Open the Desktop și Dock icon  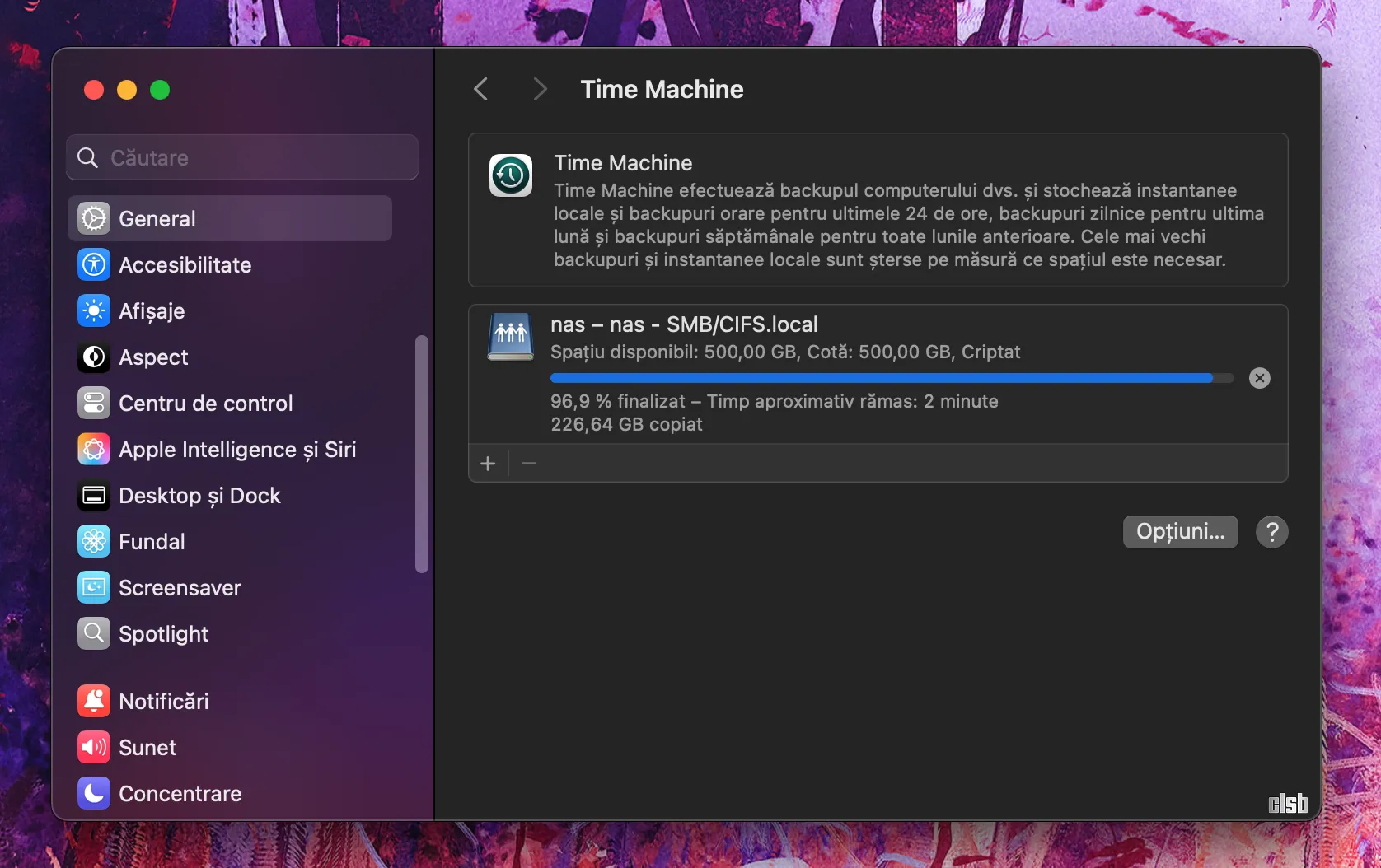tap(94, 495)
